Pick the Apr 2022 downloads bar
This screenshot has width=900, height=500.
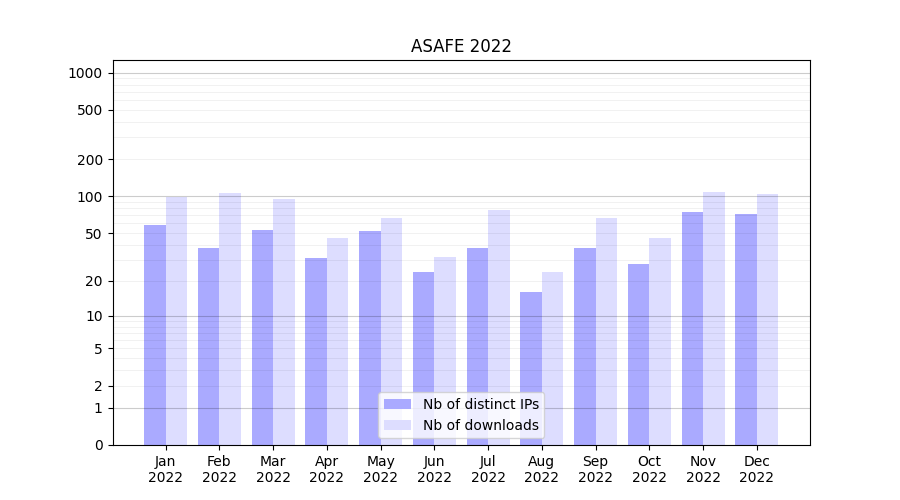(x=337, y=341)
